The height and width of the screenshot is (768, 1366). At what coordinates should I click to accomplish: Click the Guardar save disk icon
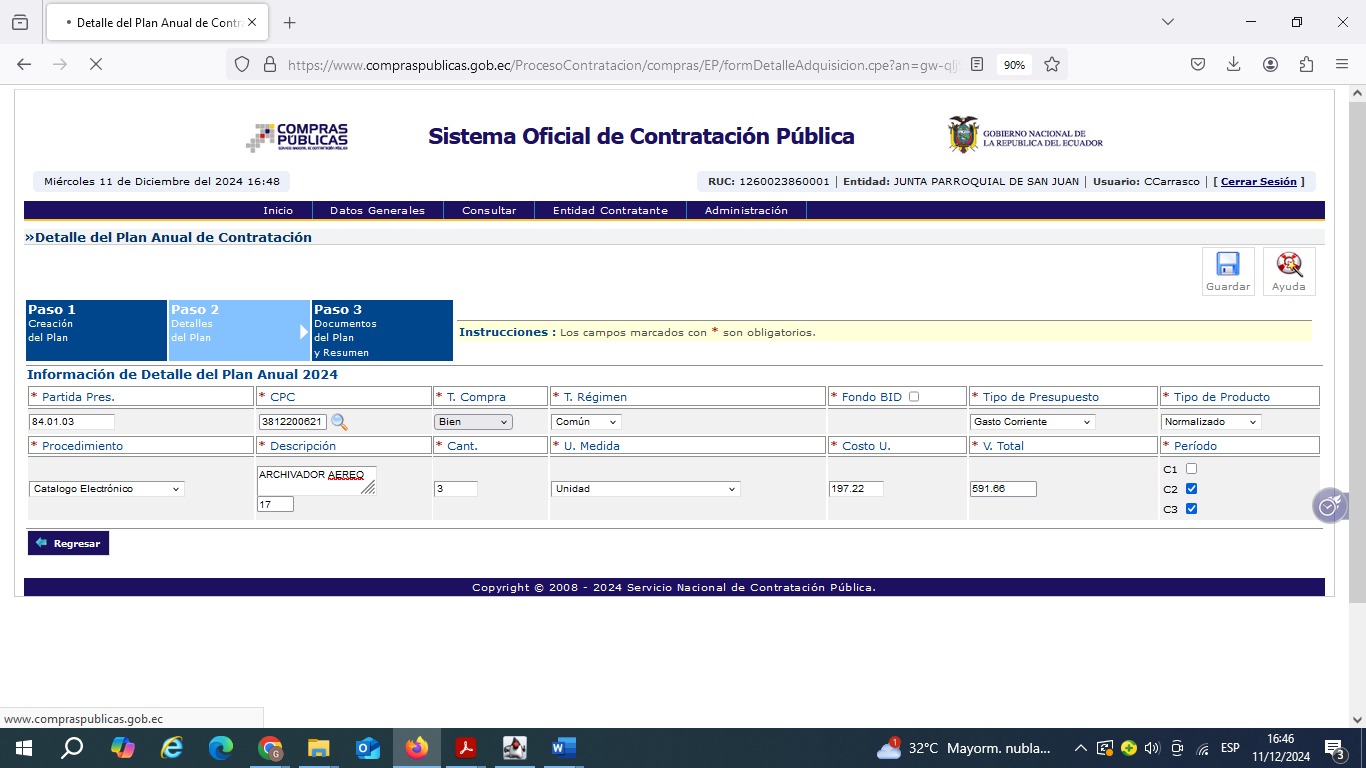(1227, 265)
